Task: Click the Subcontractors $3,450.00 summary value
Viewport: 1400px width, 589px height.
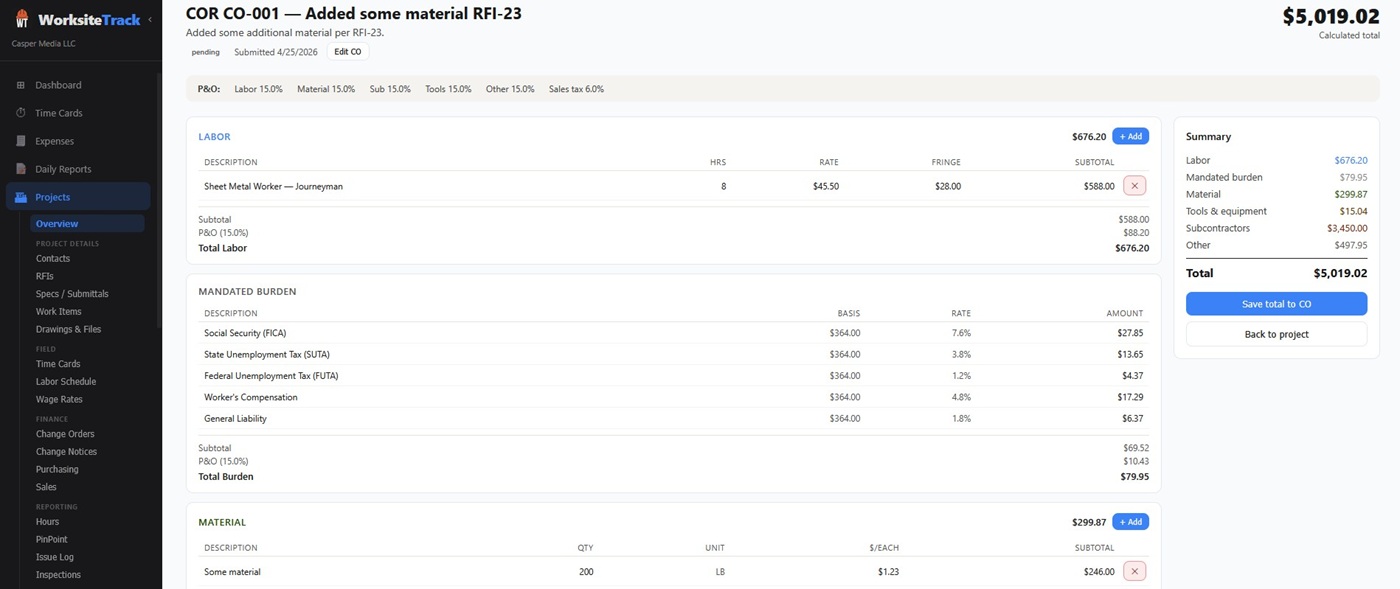Action: [1347, 228]
